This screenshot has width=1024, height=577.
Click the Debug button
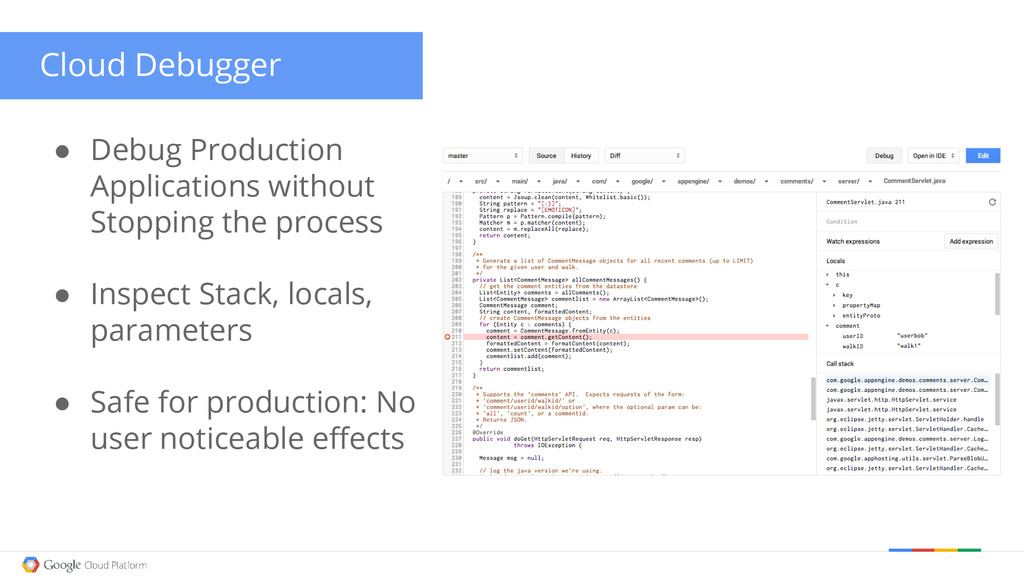pyautogui.click(x=884, y=156)
